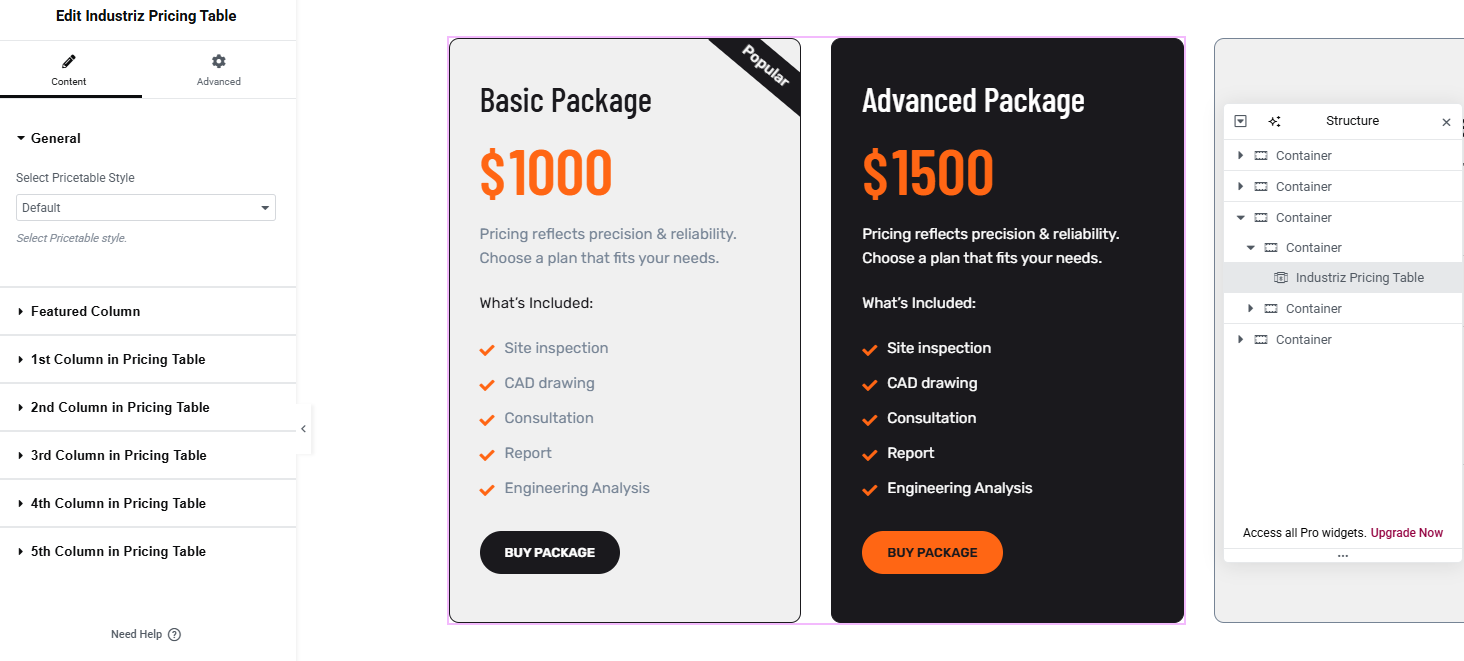This screenshot has height=661, width=1464.
Task: Click the AI sparkle icon in Structure panel
Action: tap(1274, 121)
